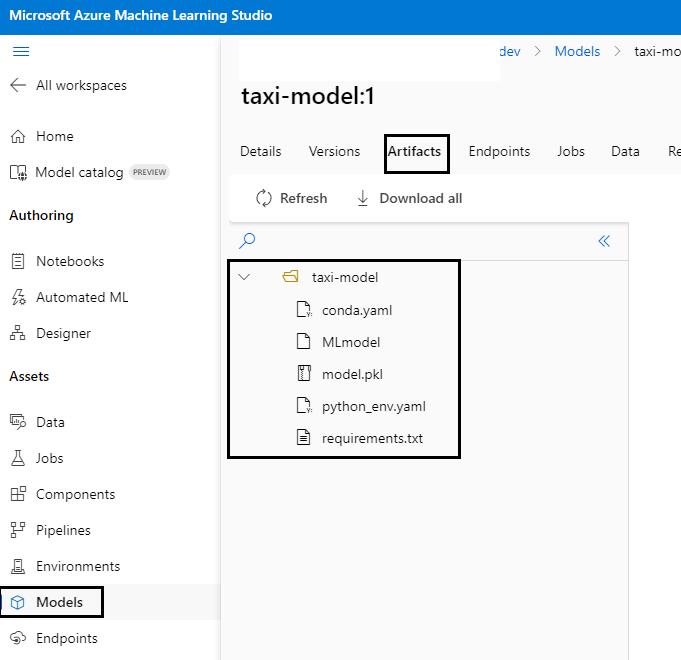The image size is (681, 660).
Task: Click the circular Refresh icon
Action: pyautogui.click(x=264, y=198)
